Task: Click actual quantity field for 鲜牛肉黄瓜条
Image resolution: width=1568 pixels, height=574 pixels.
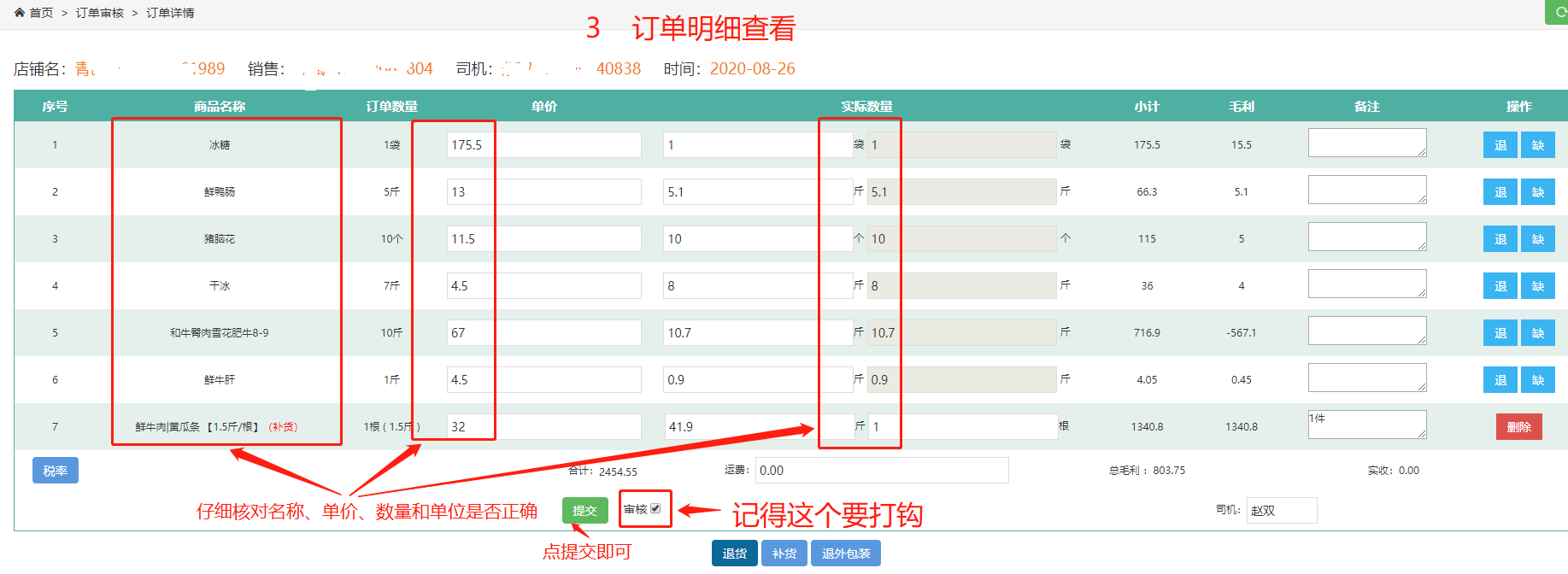Action: [962, 427]
